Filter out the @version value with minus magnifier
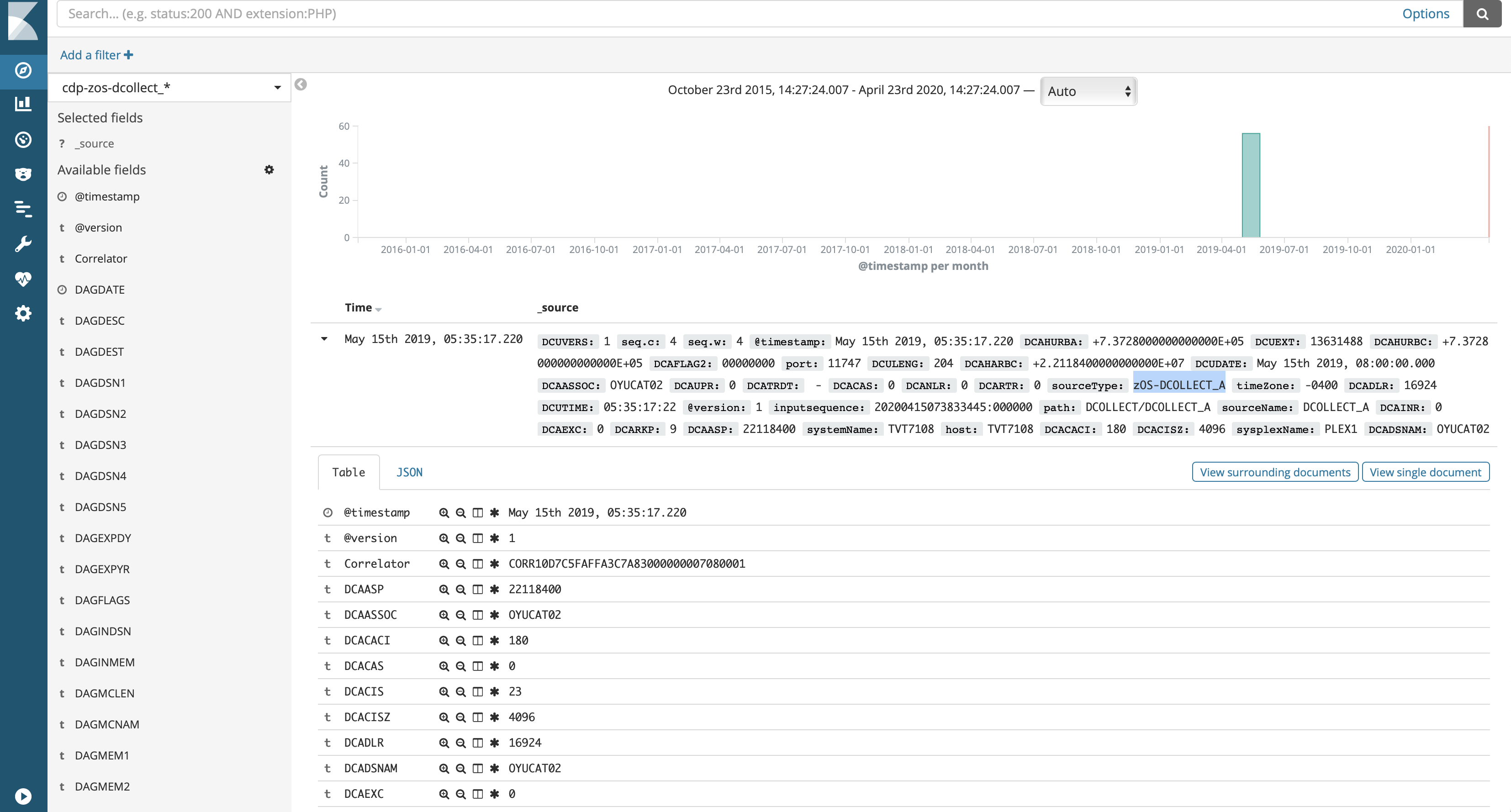 pos(460,538)
